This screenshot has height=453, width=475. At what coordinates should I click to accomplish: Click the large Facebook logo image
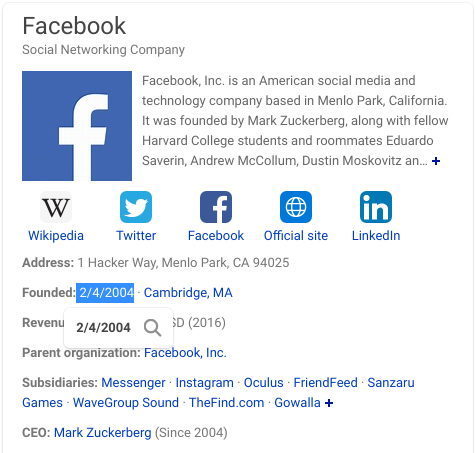[77, 126]
